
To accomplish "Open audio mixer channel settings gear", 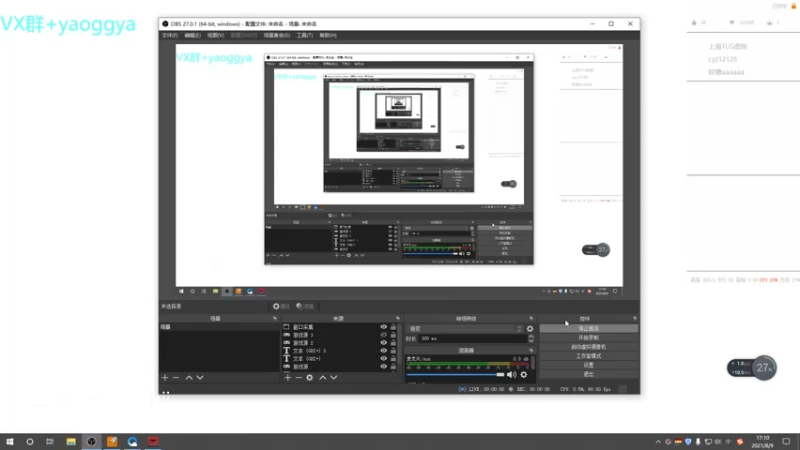I will [524, 374].
